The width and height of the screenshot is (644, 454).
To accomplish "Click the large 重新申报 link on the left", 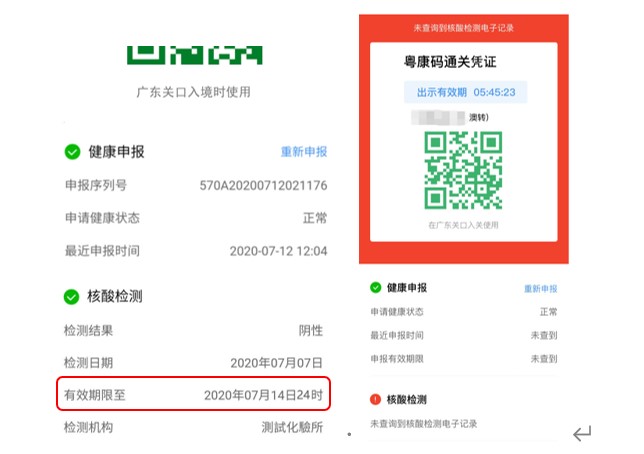I will pyautogui.click(x=304, y=152).
